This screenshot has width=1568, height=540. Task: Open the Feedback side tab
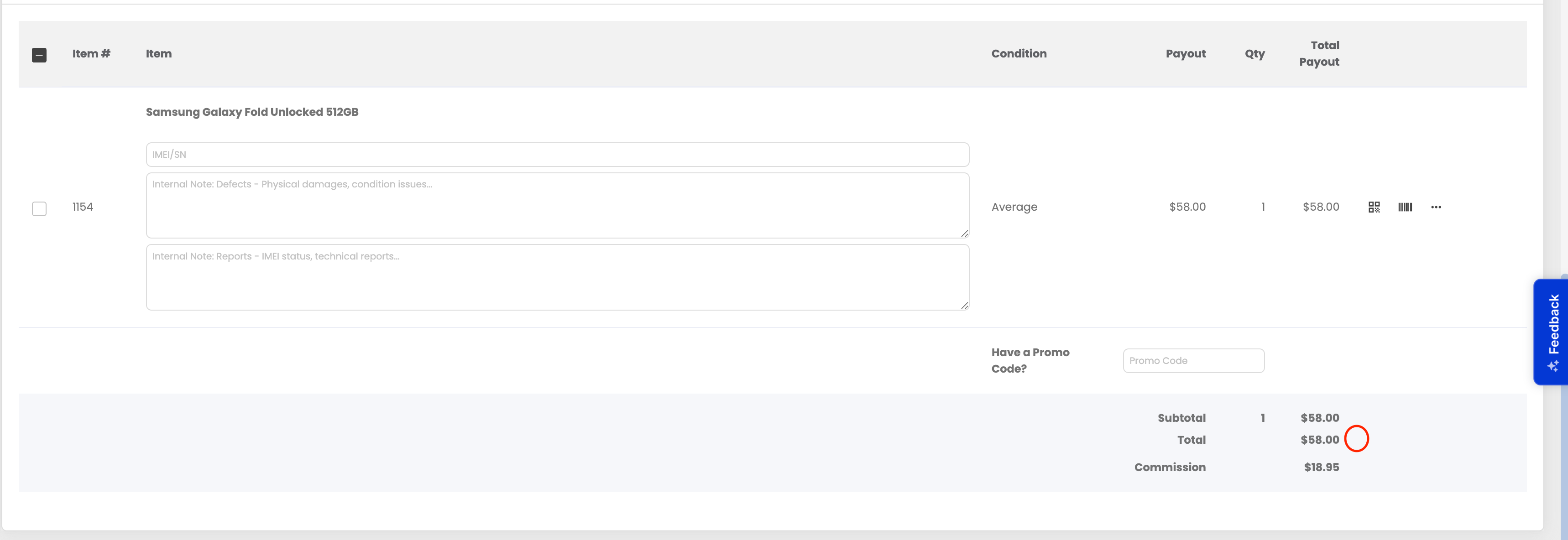1552,332
